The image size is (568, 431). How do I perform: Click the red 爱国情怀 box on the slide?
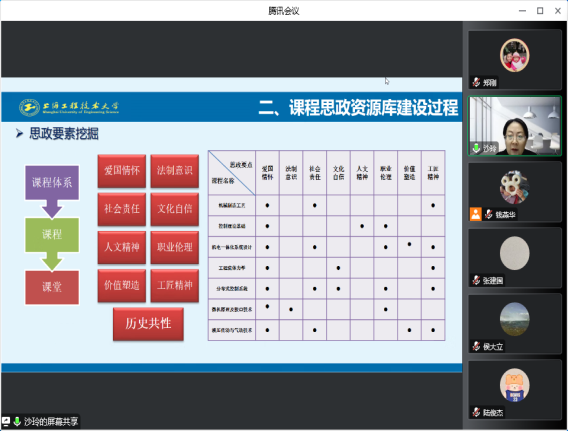(x=122, y=171)
